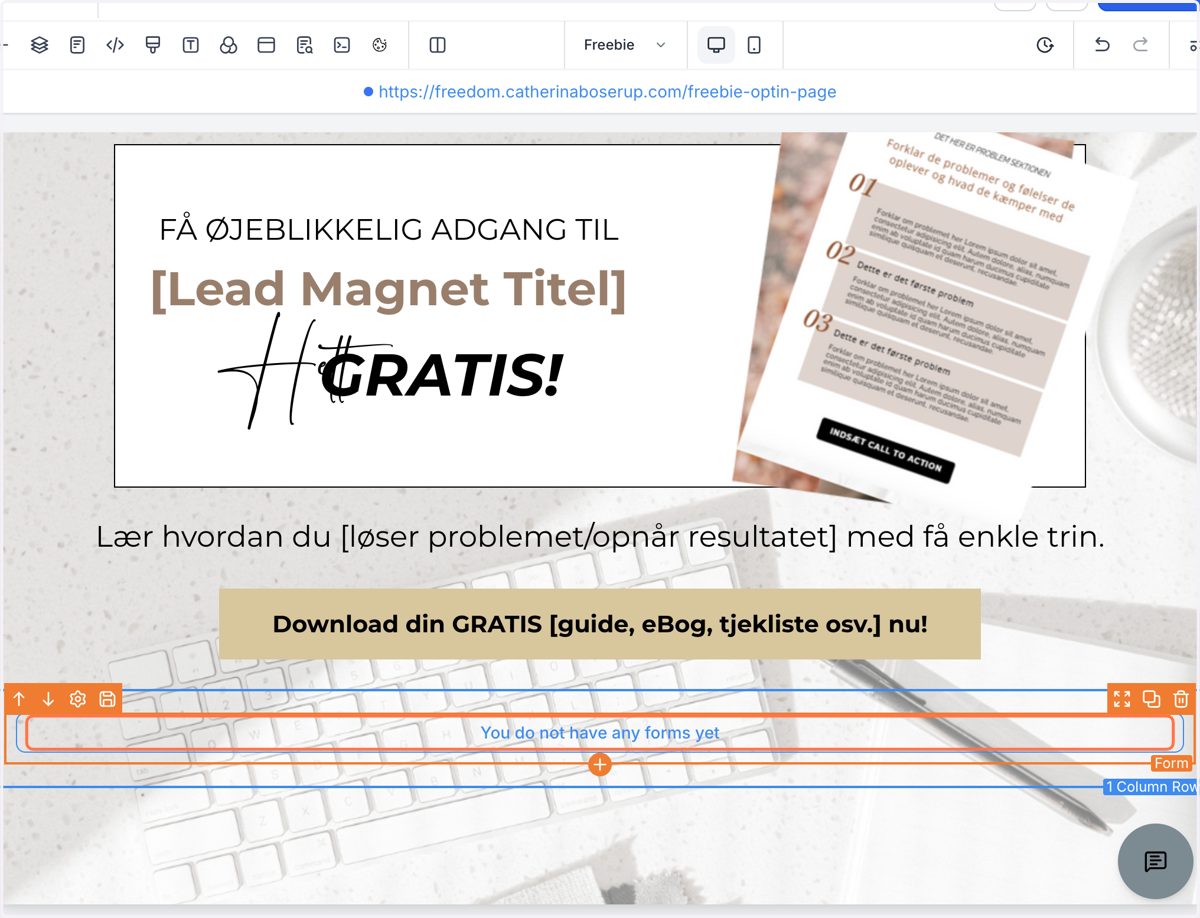Screen dimensions: 1200x918
Task: Duplicate the Form element
Action: (x=1151, y=699)
